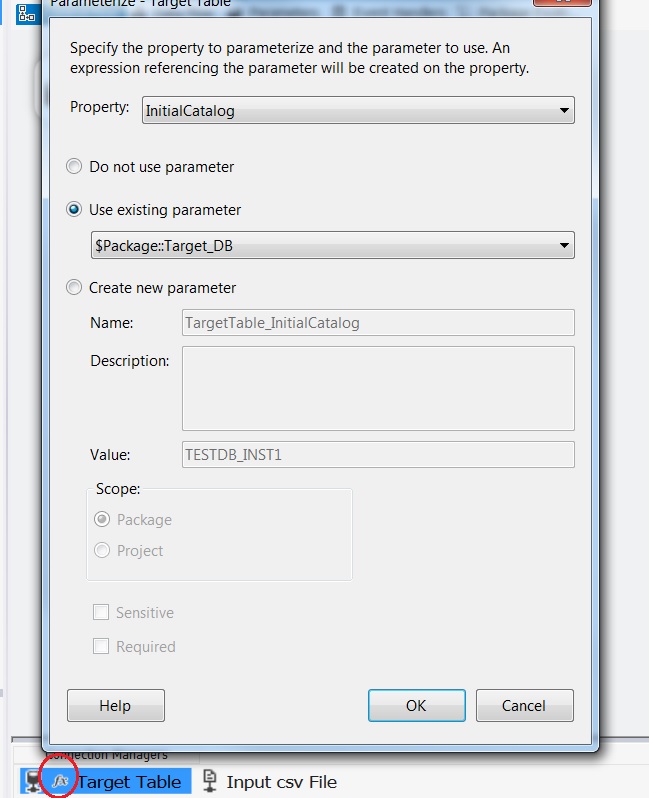Click the Input csv File connection icon

pyautogui.click(x=210, y=781)
